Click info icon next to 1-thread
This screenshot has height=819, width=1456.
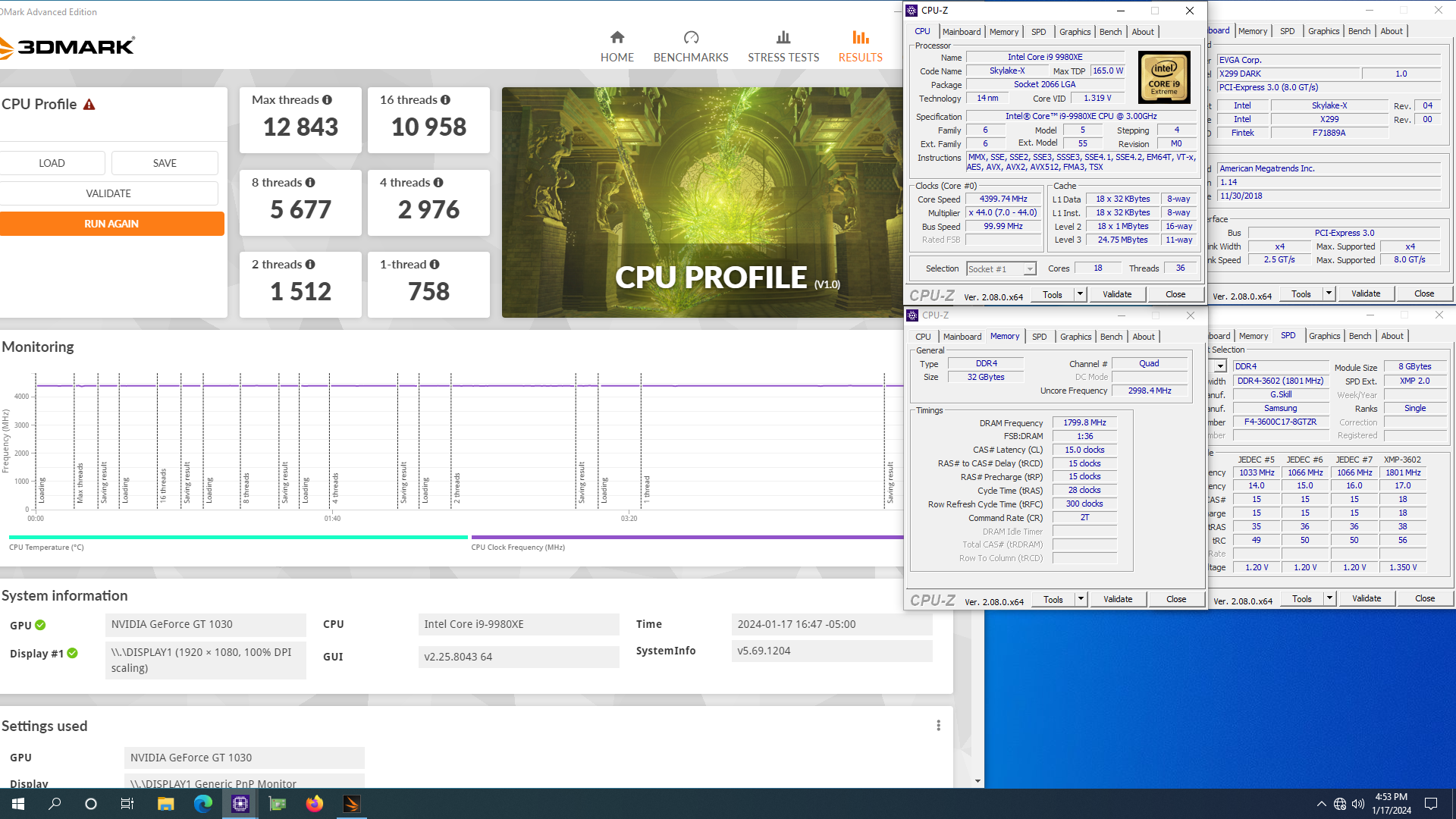coord(435,264)
